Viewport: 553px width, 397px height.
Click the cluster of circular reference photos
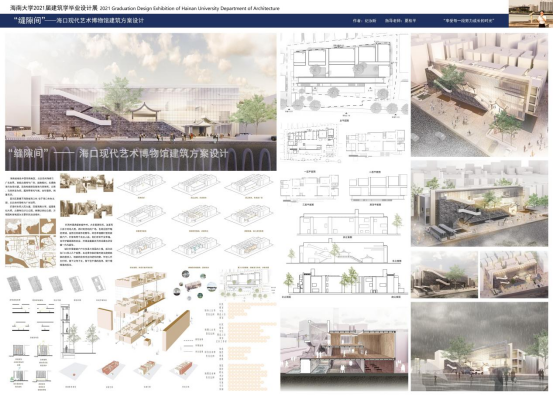pyautogui.click(x=194, y=285)
